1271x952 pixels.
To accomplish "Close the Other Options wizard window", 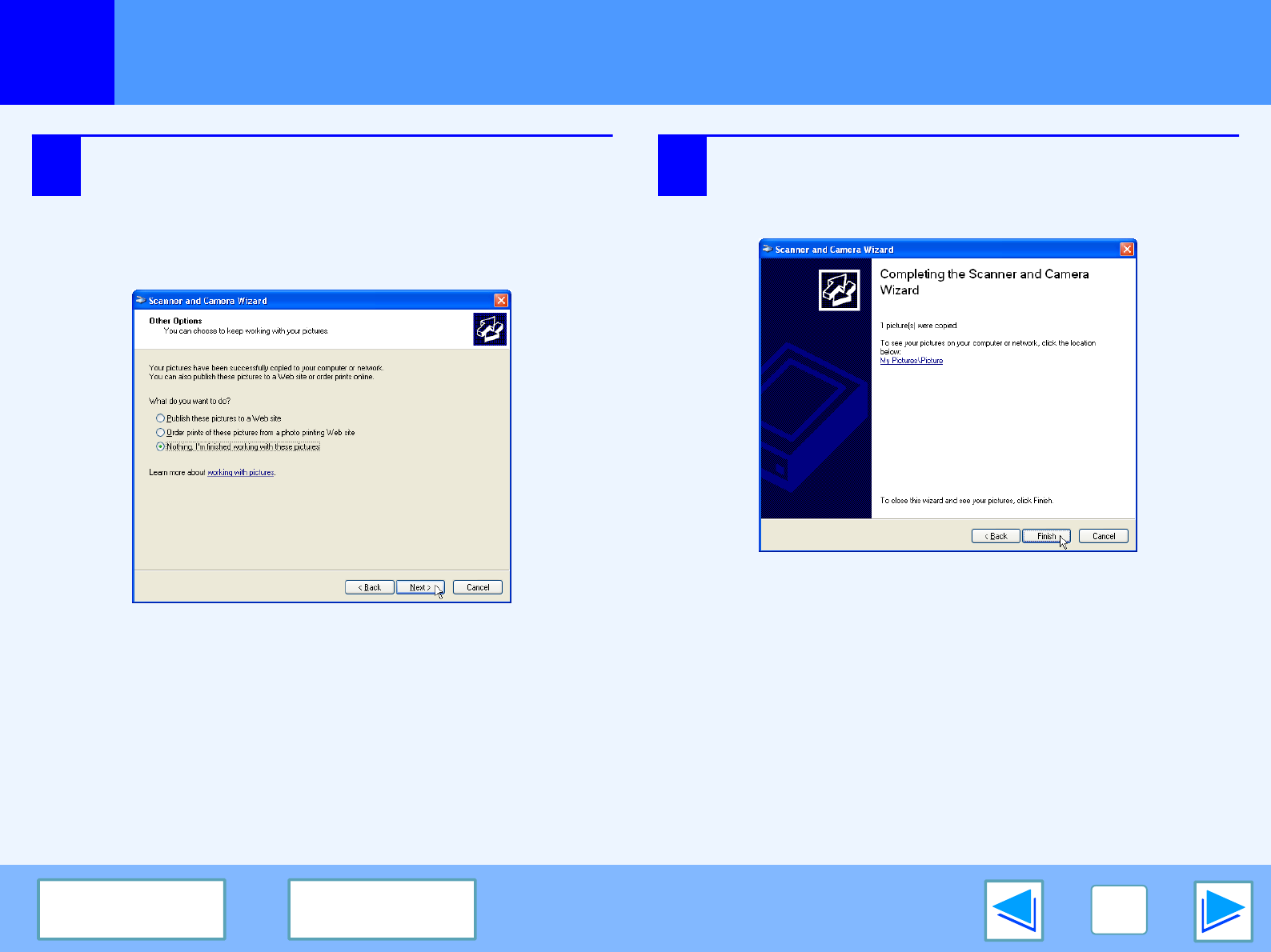I will [501, 301].
